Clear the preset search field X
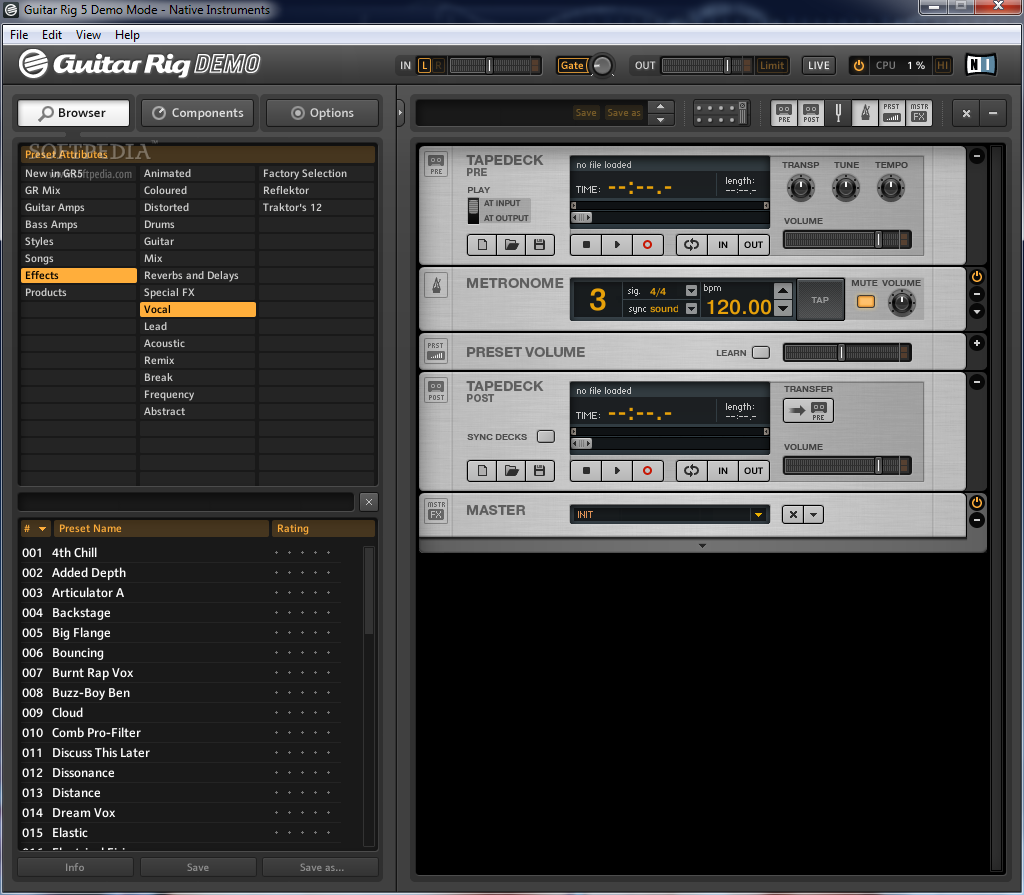This screenshot has height=895, width=1024. (369, 502)
